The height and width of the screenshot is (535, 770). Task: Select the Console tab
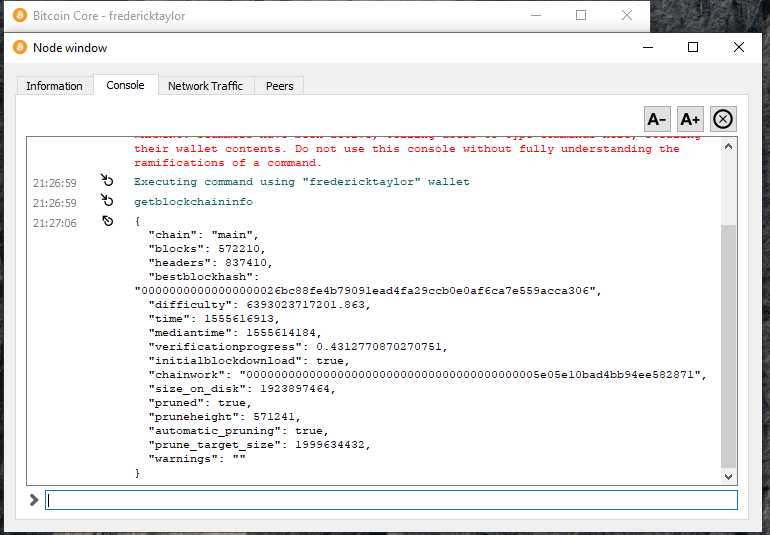click(x=125, y=85)
